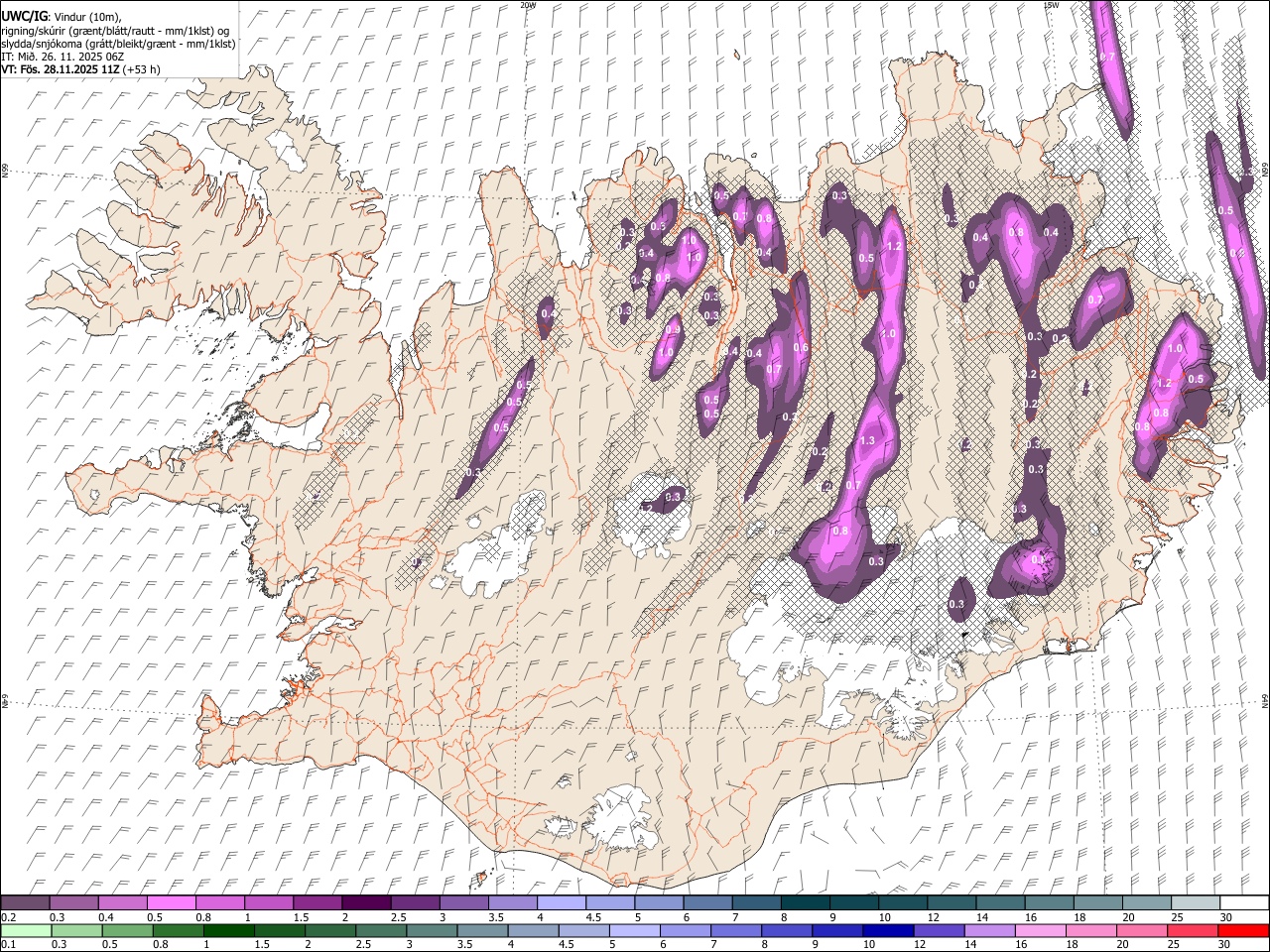Viewport: 1270px width, 952px height.
Task: Click the 'VT: Fös. 28.11.2025 11Z' valid time
Action: click(x=61, y=69)
